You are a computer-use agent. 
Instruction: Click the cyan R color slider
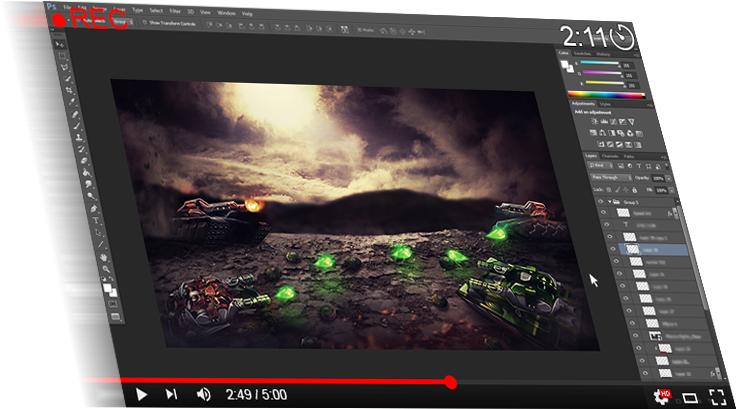click(599, 62)
